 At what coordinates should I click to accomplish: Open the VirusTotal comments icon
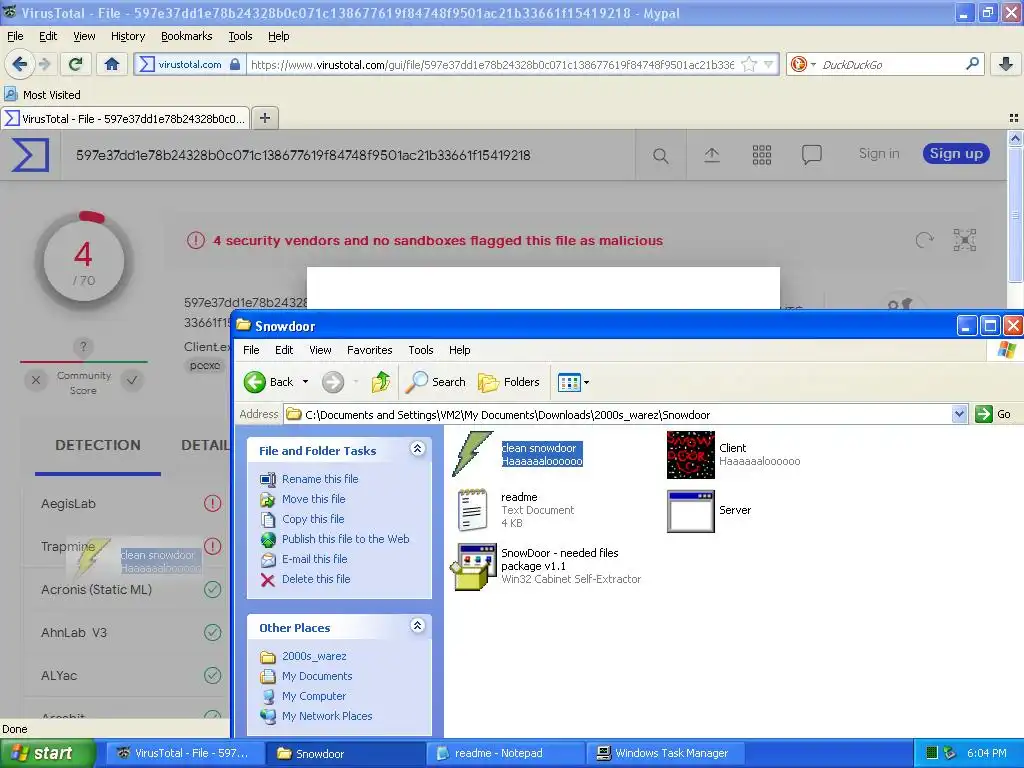pos(811,155)
